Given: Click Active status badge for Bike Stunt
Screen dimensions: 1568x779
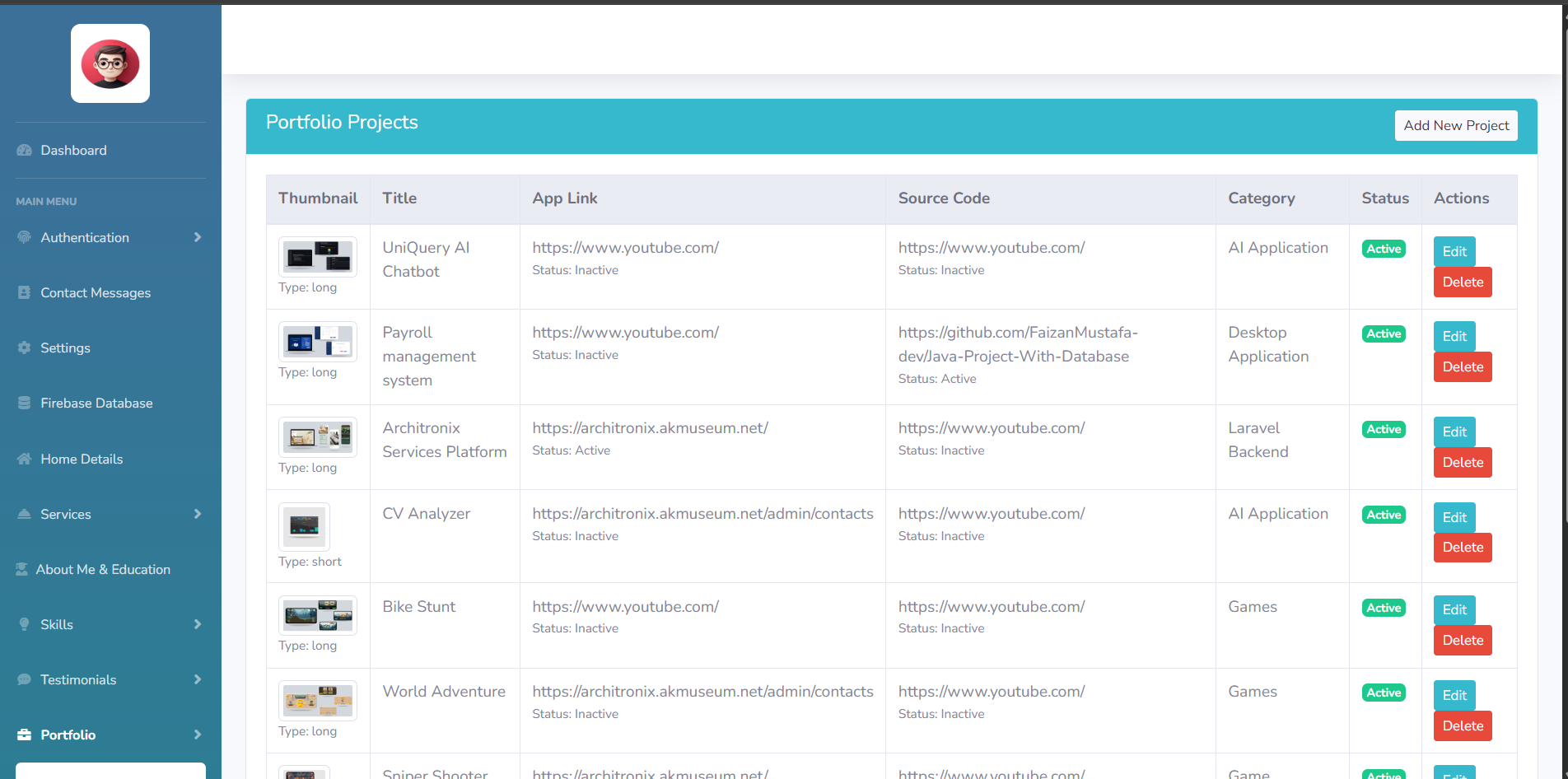Looking at the screenshot, I should point(1384,608).
